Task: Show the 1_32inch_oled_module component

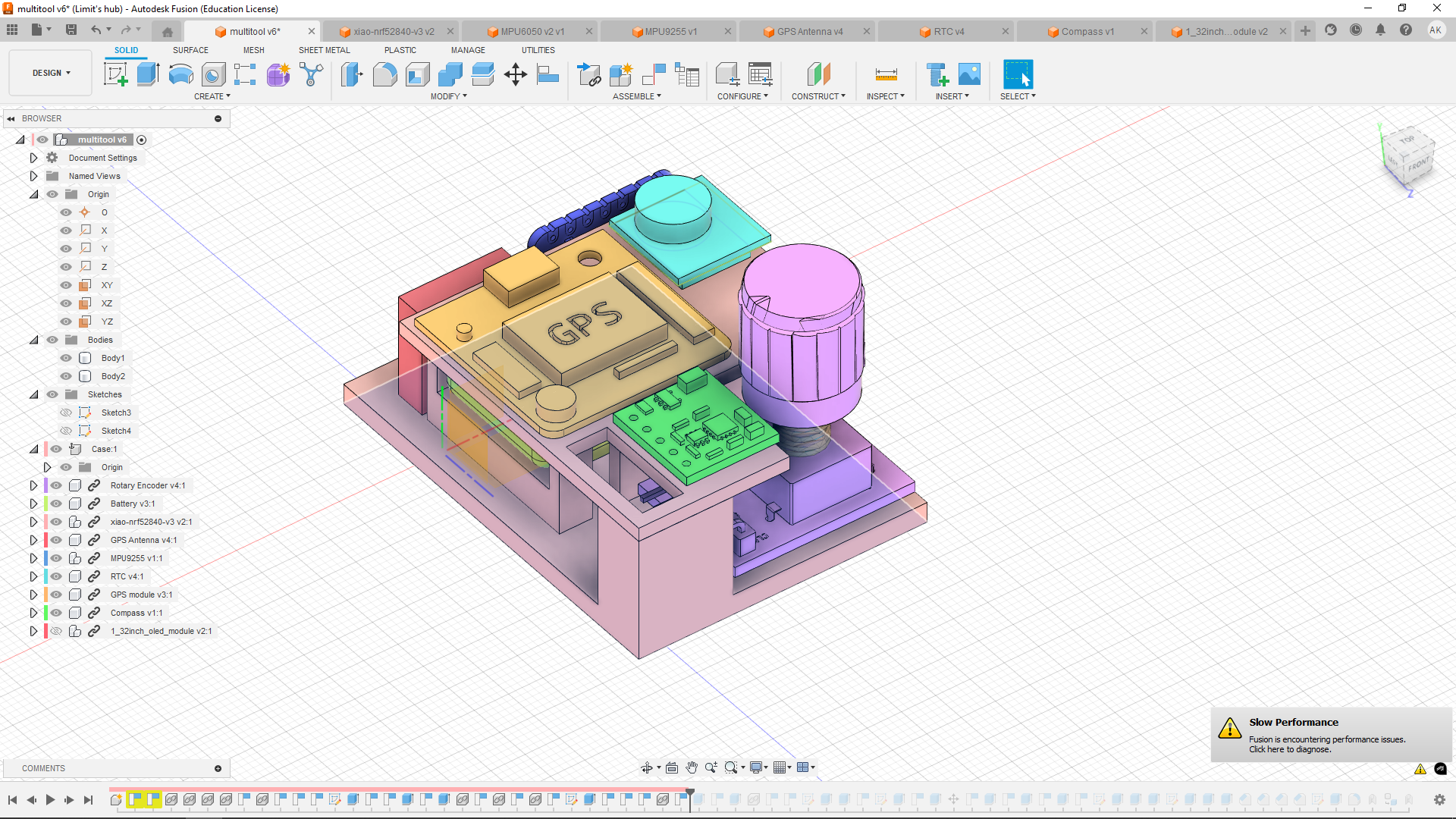Action: tap(56, 631)
